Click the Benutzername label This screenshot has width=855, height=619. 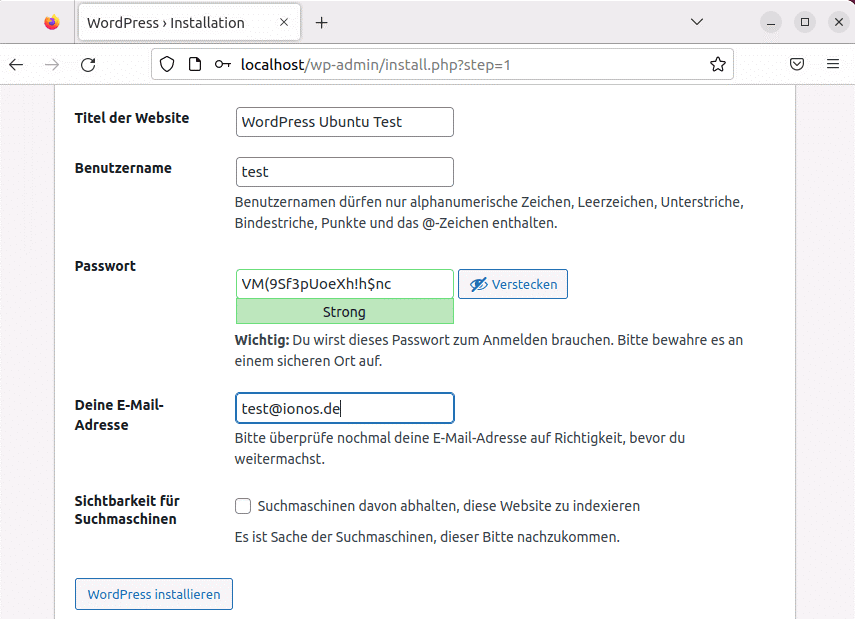pyautogui.click(x=123, y=168)
